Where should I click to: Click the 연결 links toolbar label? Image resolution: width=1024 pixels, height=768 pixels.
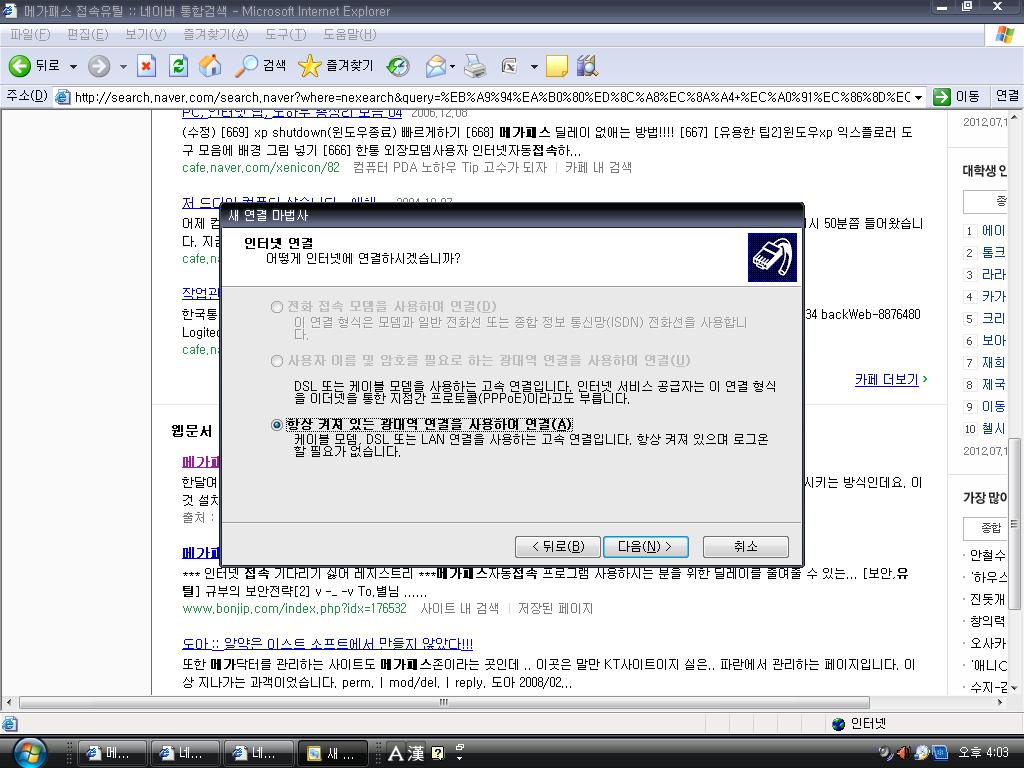coord(1008,96)
